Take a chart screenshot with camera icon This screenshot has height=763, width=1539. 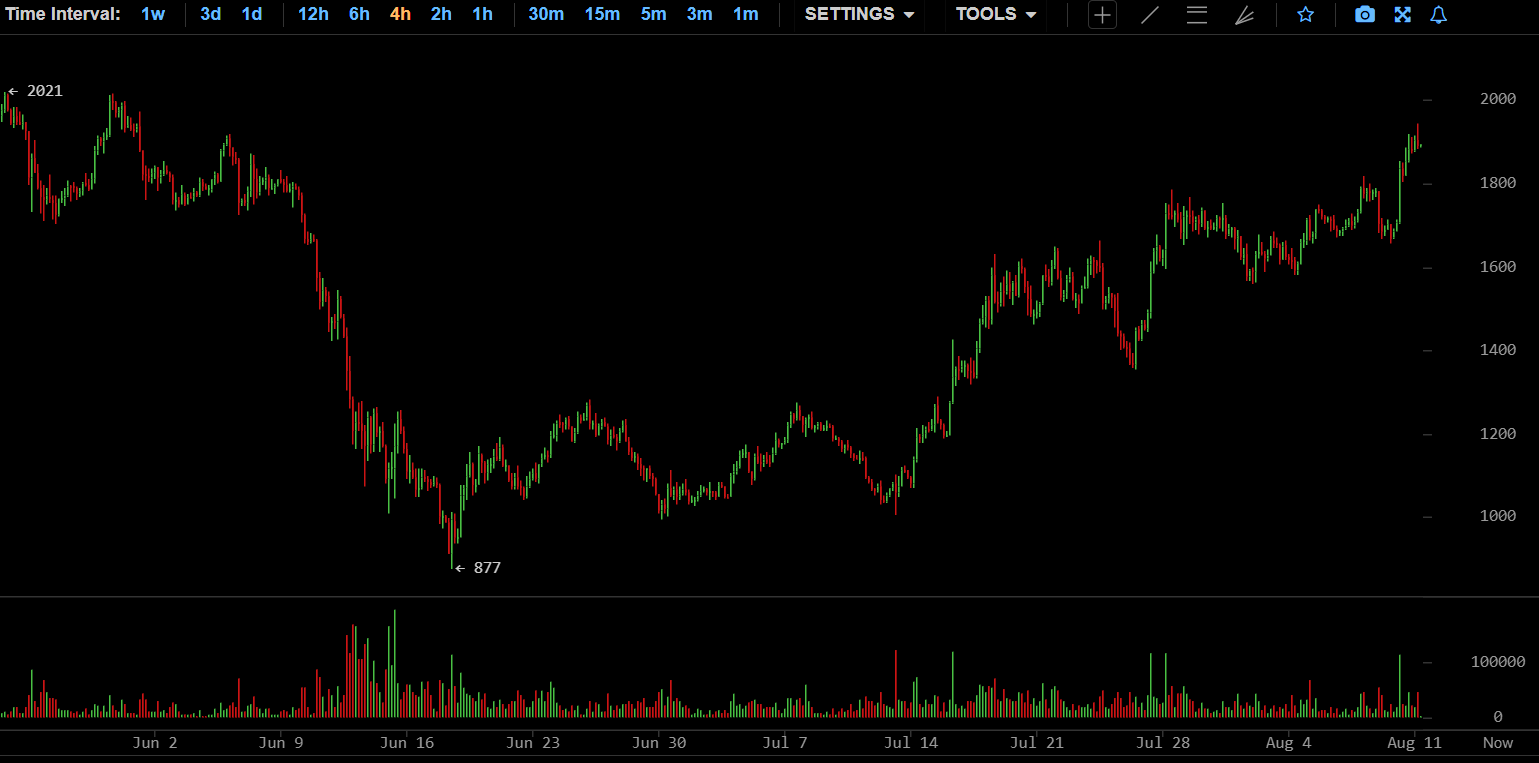(x=1364, y=15)
